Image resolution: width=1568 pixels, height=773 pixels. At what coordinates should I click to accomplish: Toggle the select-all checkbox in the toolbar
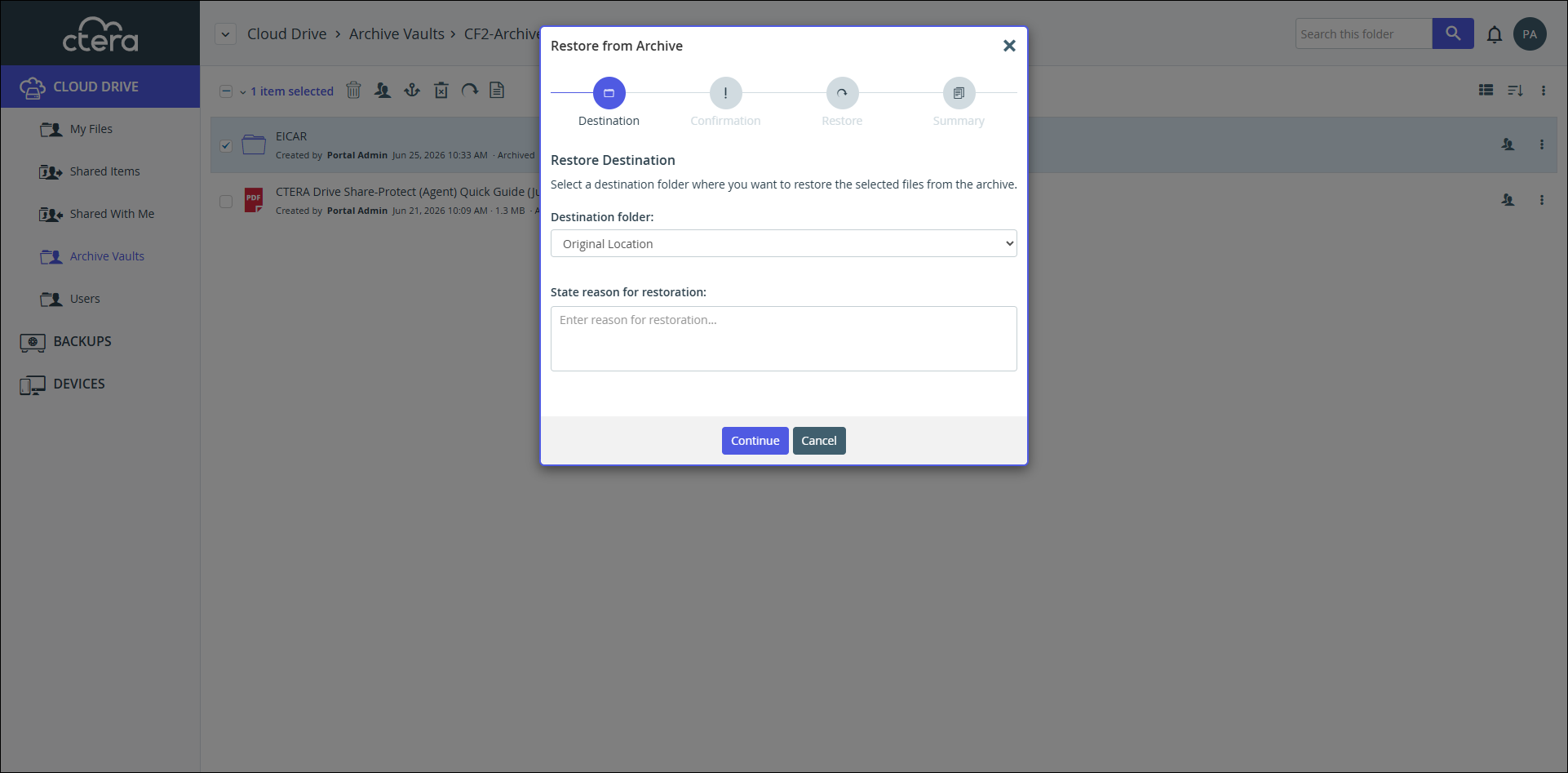(x=226, y=91)
